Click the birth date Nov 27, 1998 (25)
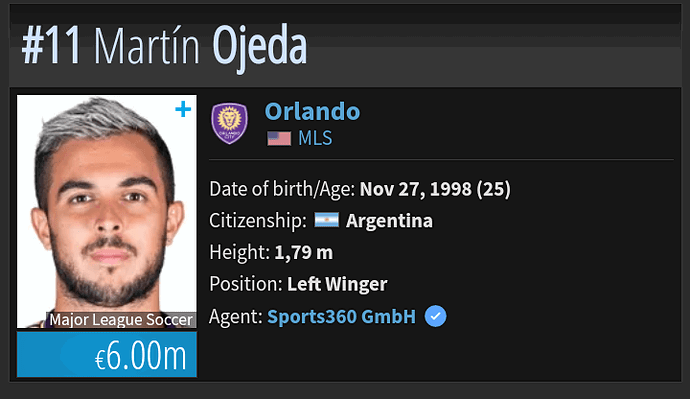The image size is (690, 399). 435,189
